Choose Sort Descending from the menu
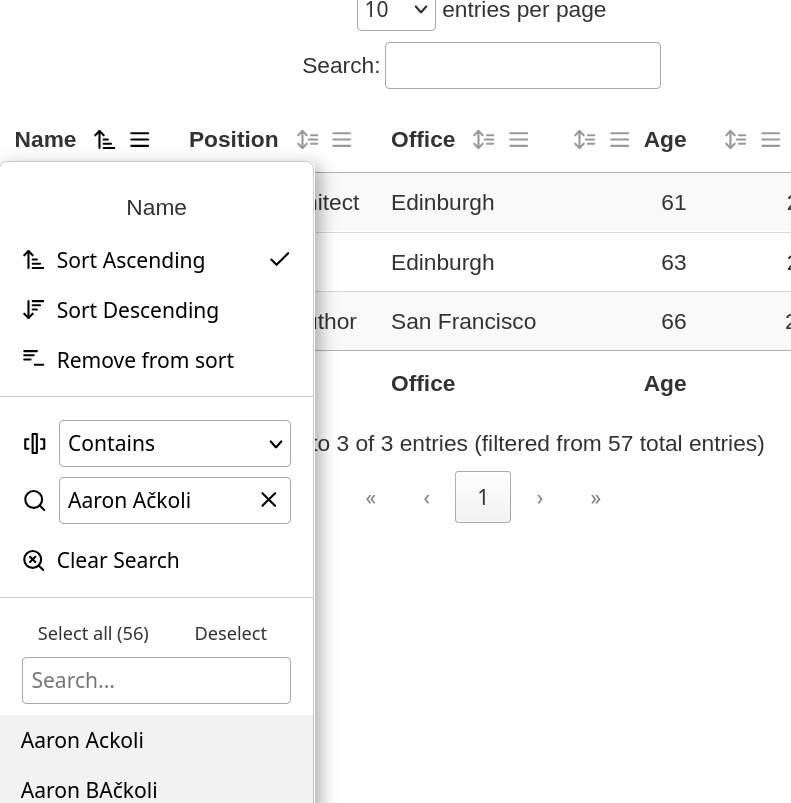 coord(138,310)
